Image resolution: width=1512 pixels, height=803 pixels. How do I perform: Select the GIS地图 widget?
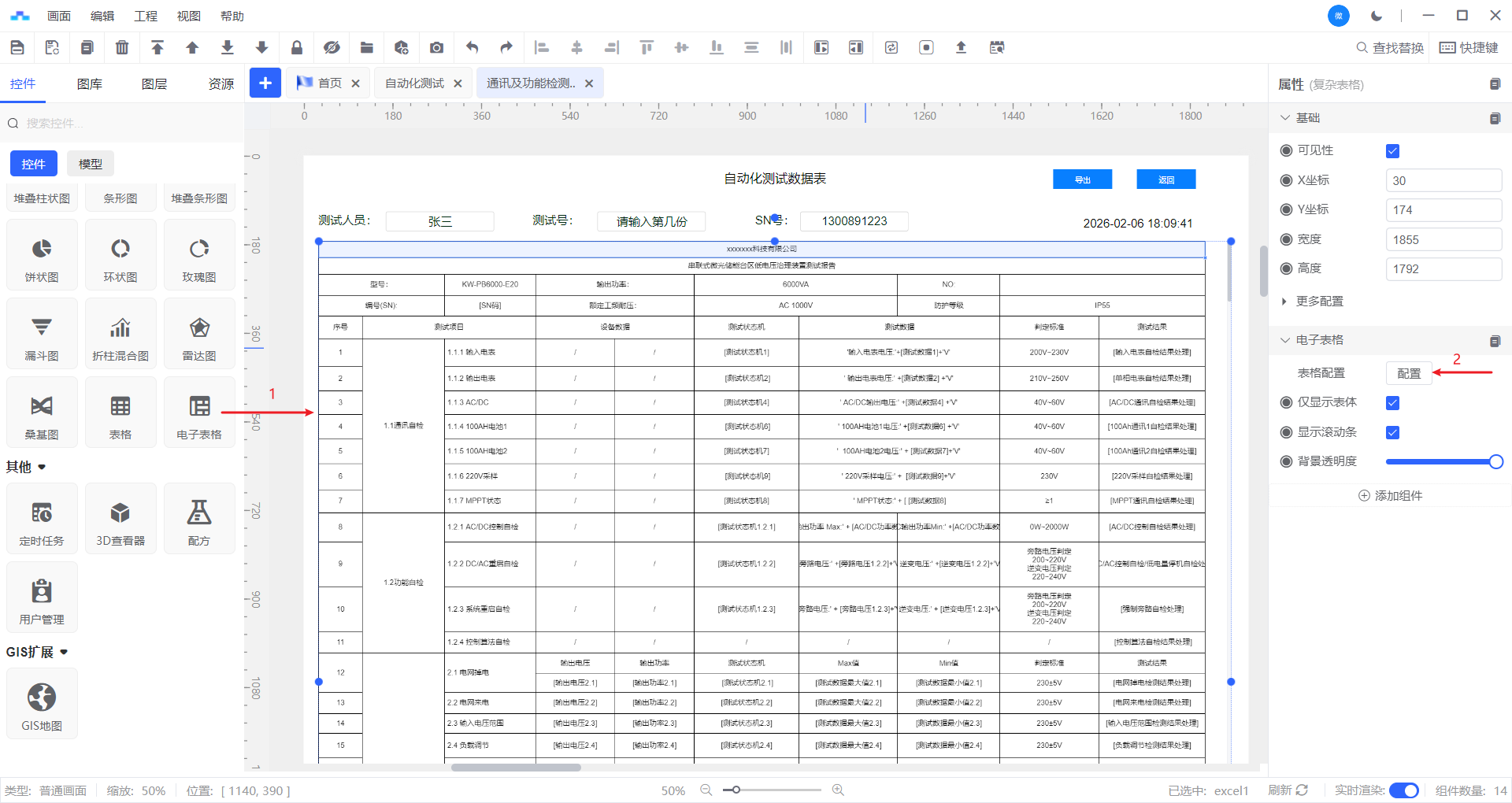(42, 704)
